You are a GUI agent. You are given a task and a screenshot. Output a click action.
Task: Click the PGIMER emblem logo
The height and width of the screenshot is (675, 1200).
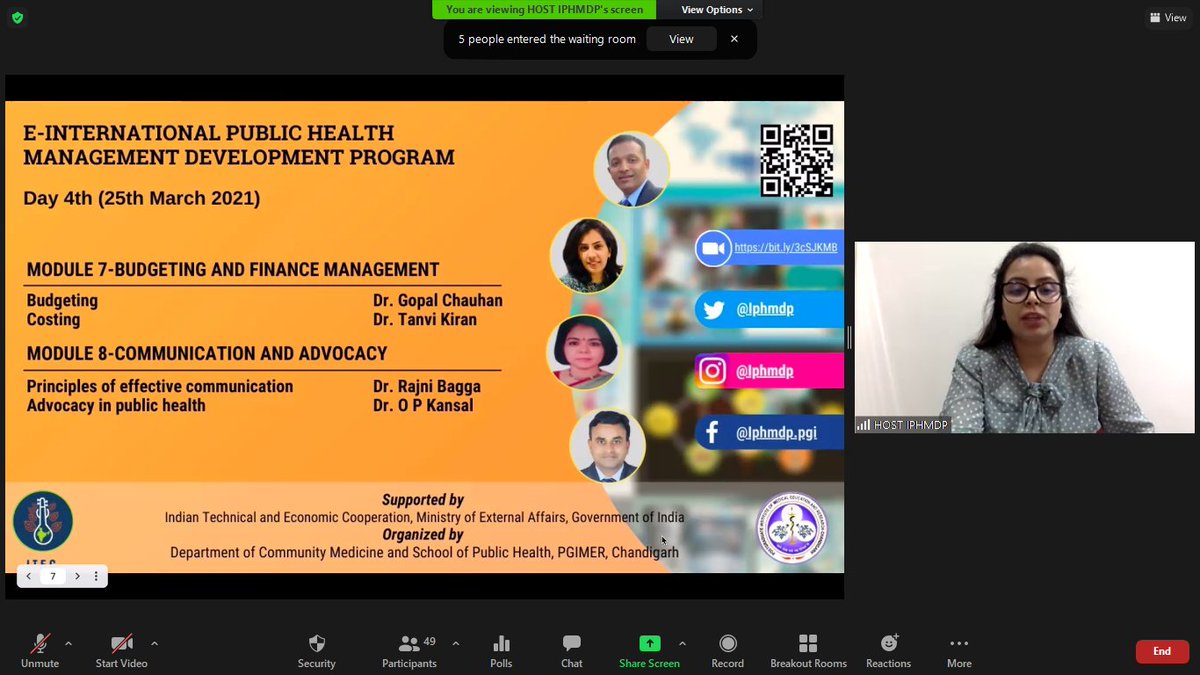click(x=791, y=528)
